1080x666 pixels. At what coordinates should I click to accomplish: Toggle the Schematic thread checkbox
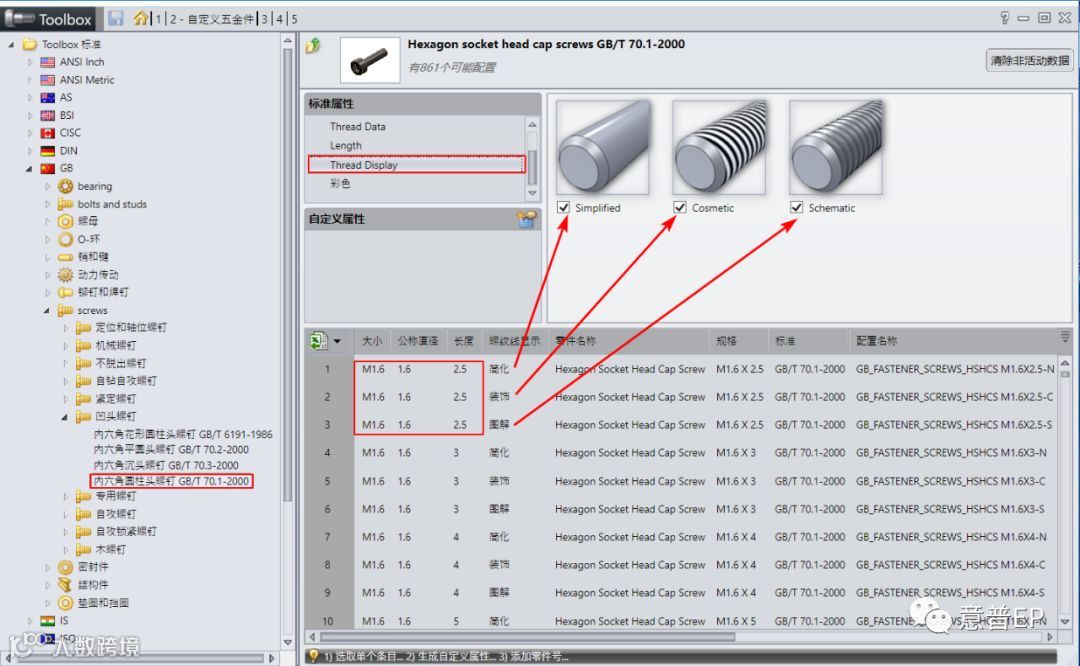[796, 207]
